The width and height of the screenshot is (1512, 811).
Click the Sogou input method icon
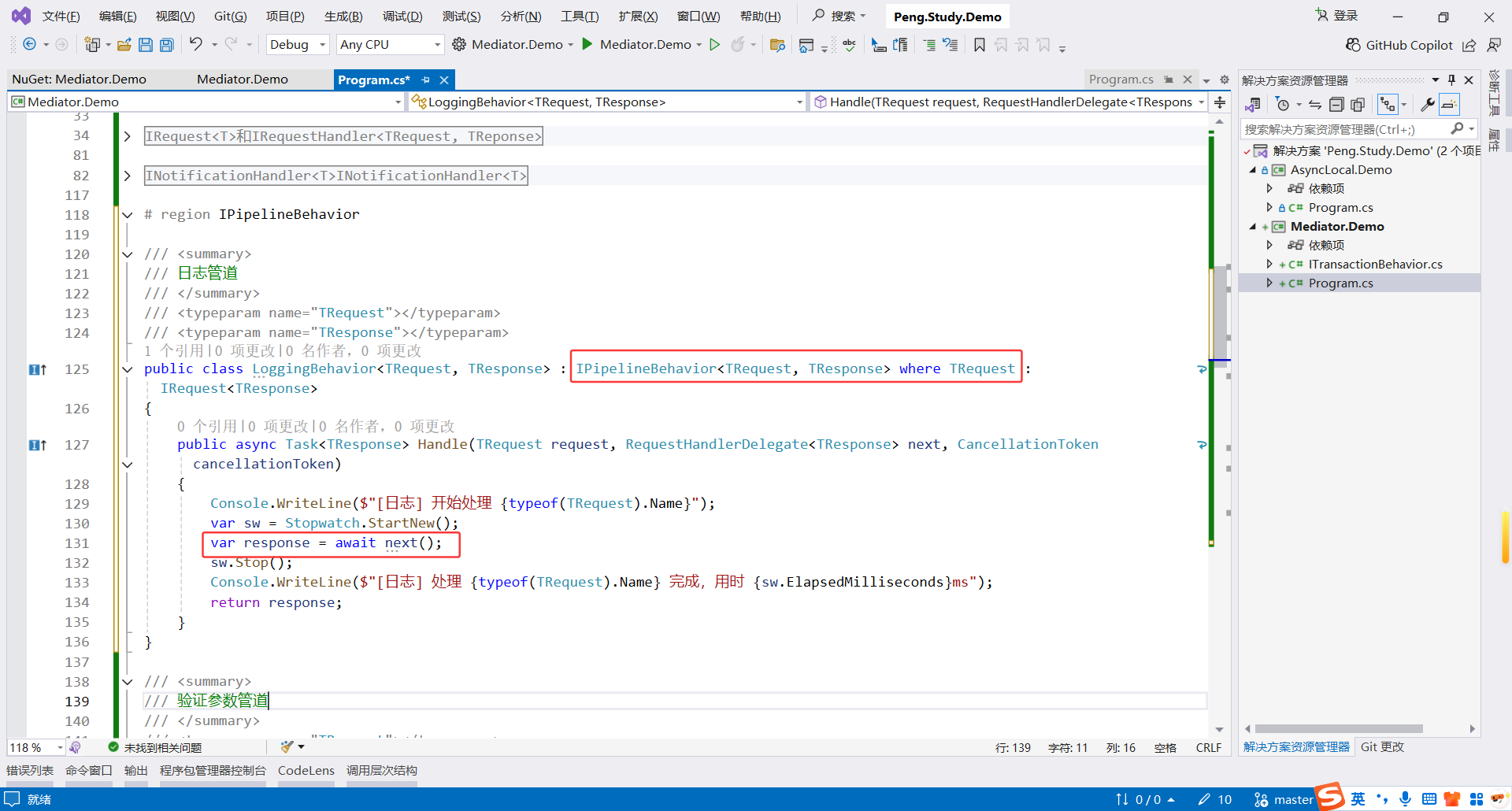click(x=1330, y=797)
